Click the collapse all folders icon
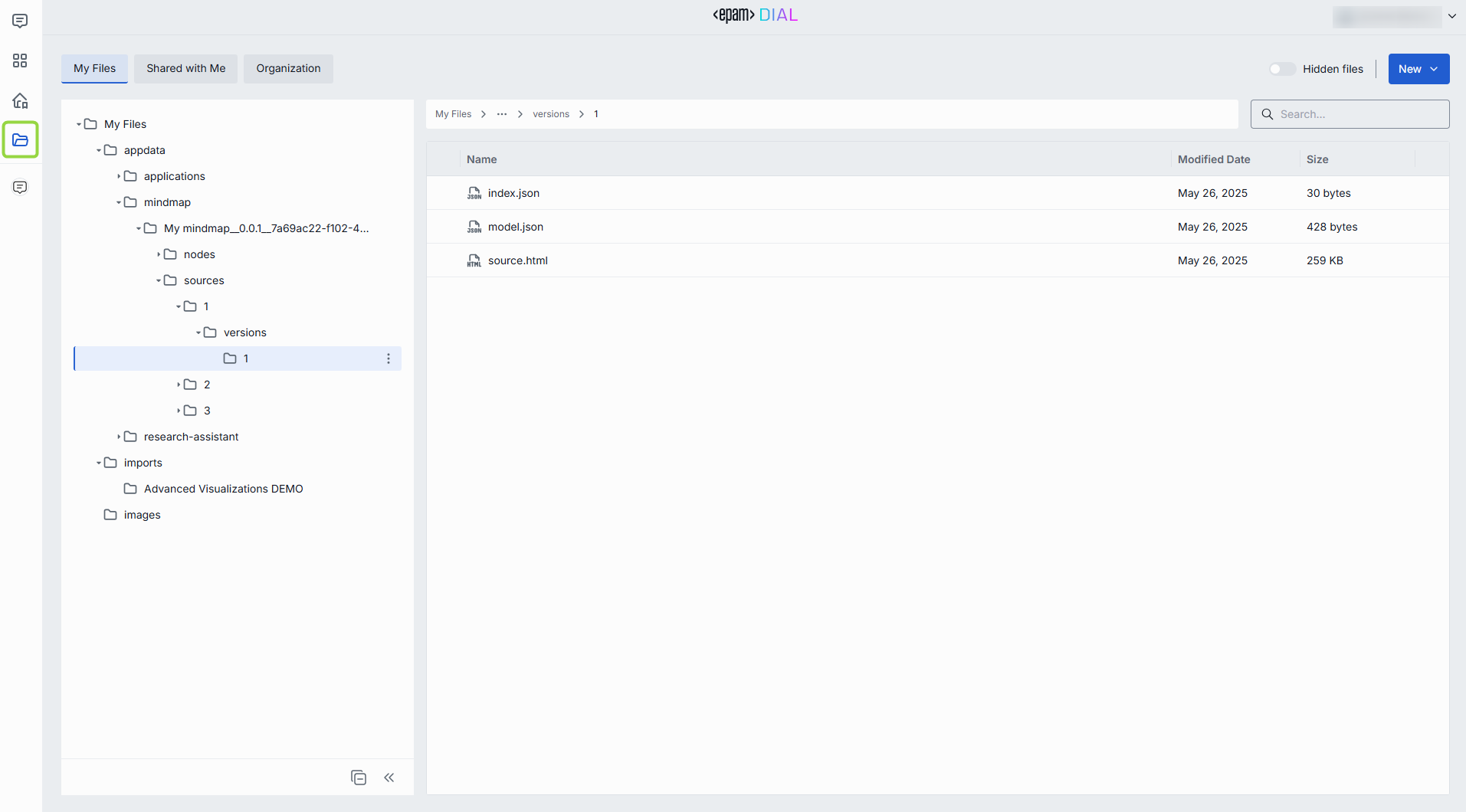Viewport: 1466px width, 812px height. [358, 778]
